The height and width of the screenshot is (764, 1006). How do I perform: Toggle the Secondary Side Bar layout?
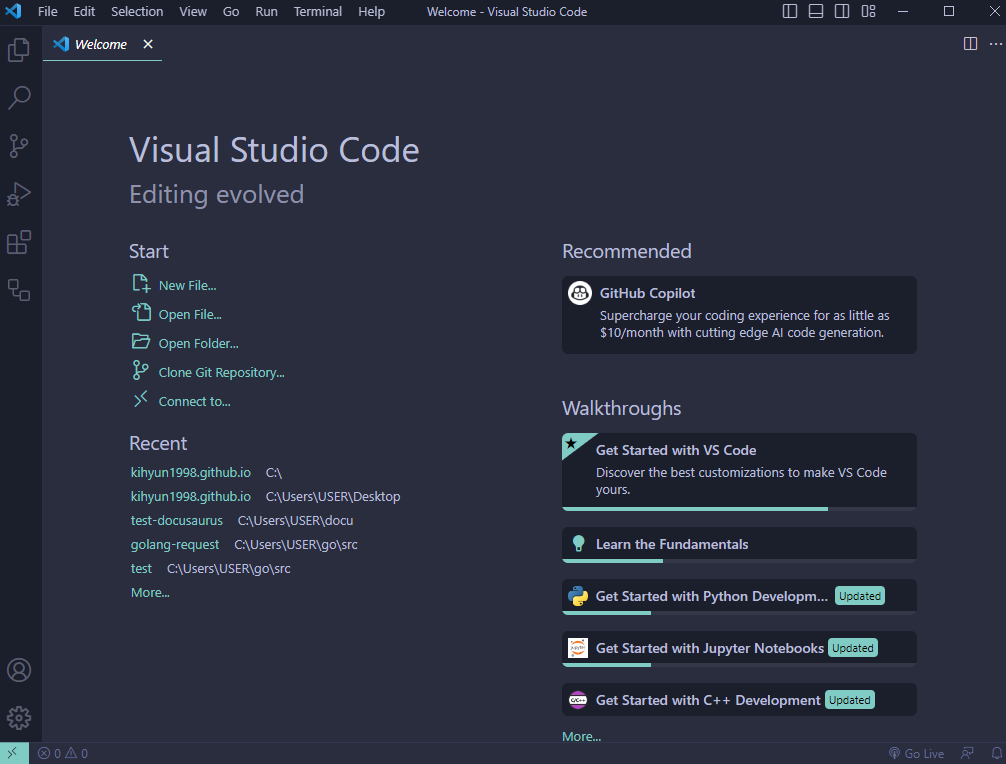coord(842,12)
